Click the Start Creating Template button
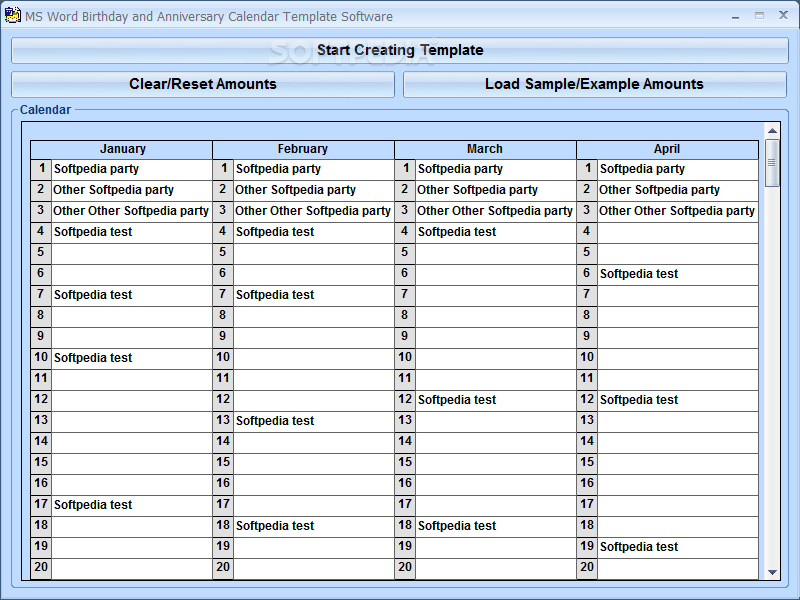Viewport: 800px width, 600px height. coord(400,50)
